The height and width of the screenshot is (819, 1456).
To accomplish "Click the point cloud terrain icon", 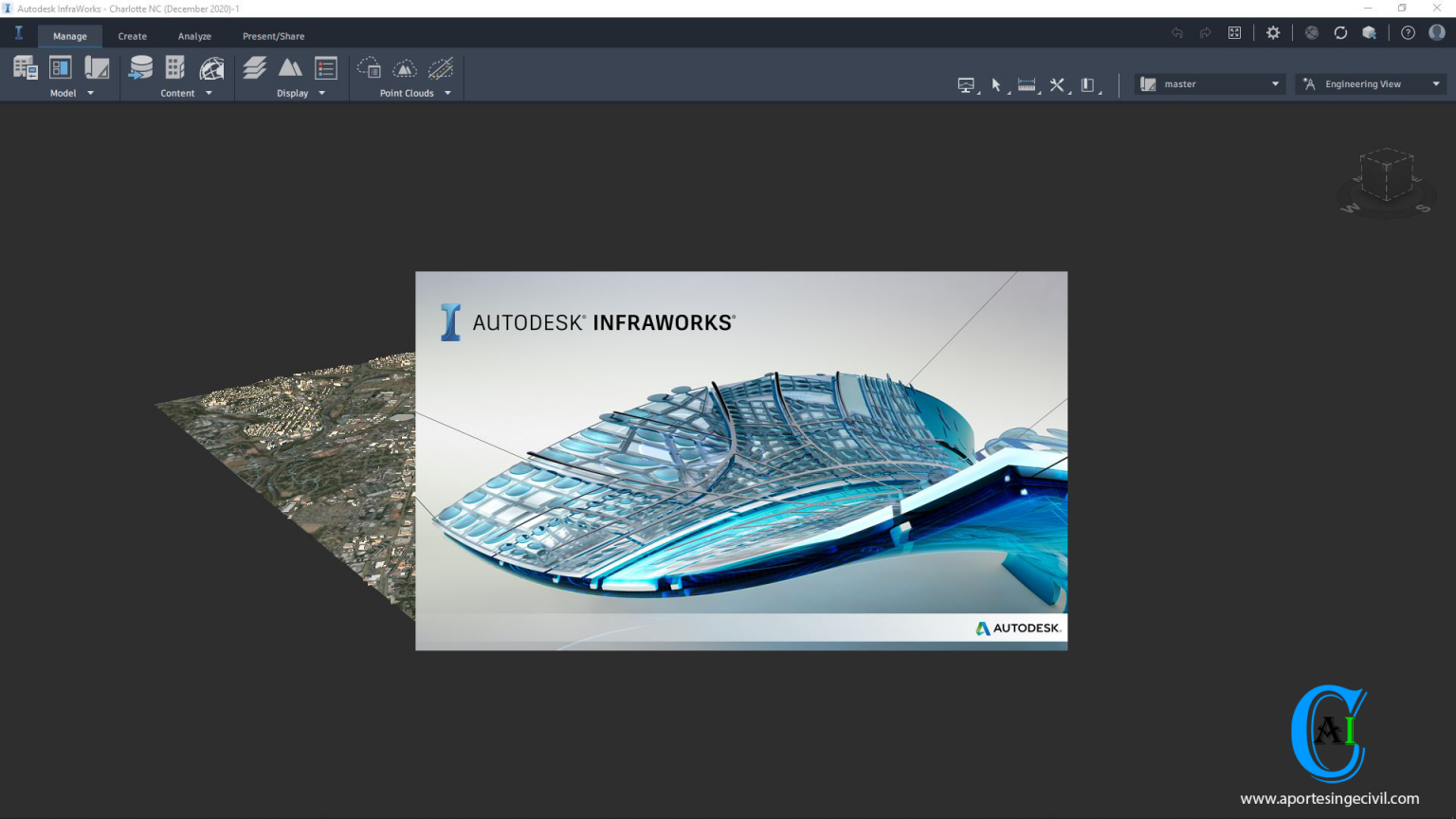I will [x=405, y=66].
